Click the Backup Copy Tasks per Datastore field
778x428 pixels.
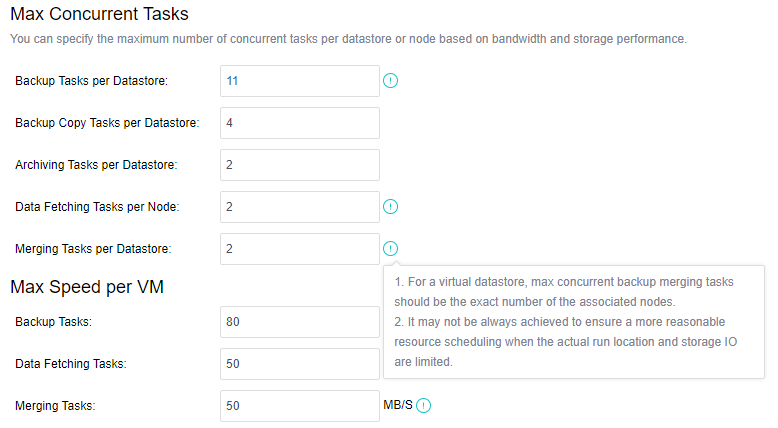299,123
